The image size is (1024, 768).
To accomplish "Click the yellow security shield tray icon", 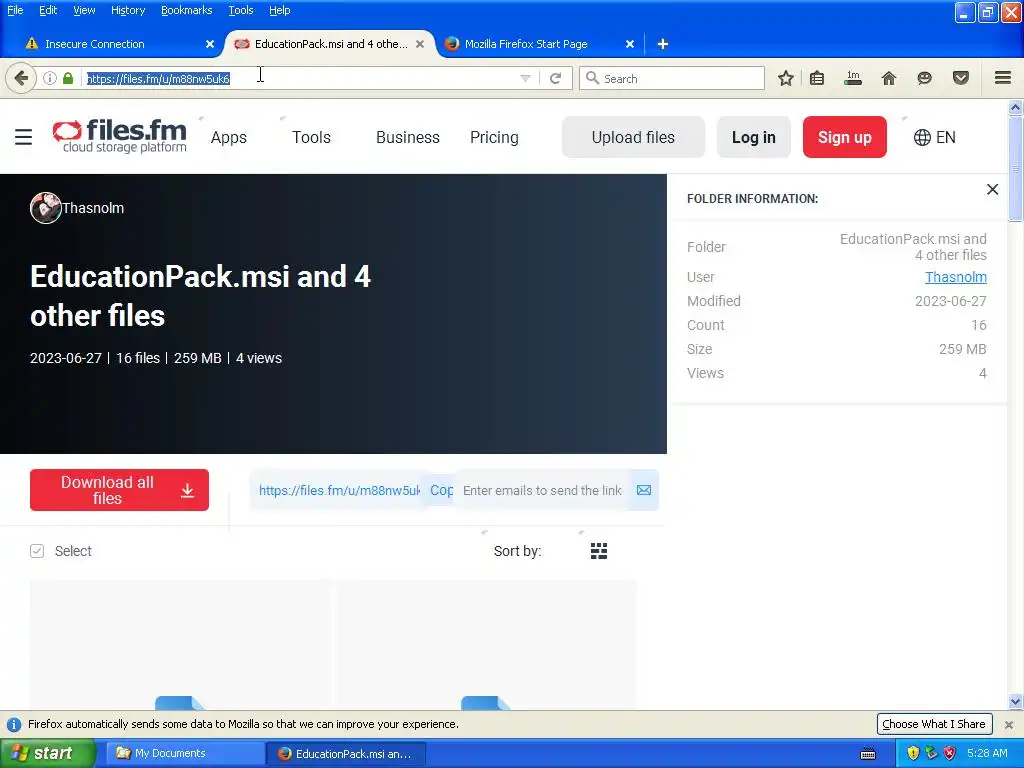I will [913, 754].
